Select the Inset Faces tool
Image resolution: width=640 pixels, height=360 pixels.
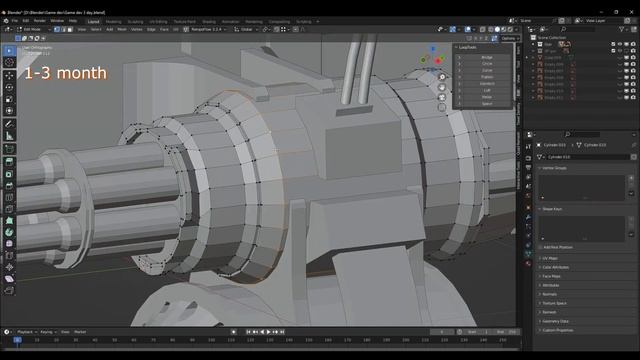tap(9, 174)
